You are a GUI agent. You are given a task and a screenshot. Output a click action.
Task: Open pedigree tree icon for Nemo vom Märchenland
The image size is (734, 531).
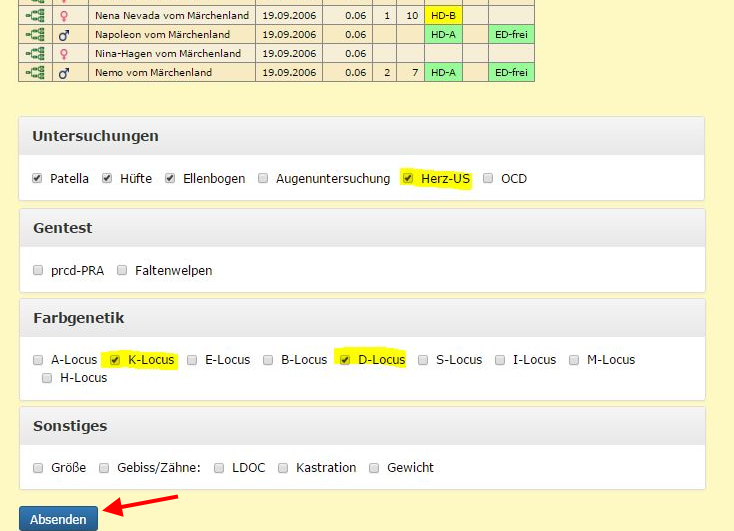point(35,73)
